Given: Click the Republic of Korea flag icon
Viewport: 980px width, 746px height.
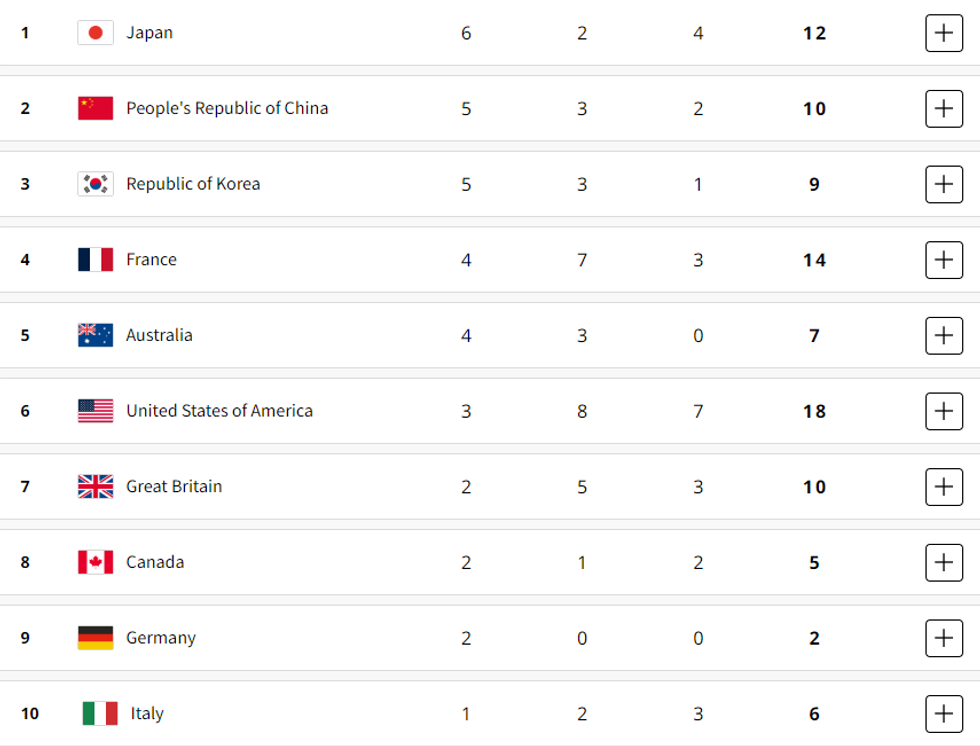Looking at the screenshot, I should pyautogui.click(x=96, y=184).
